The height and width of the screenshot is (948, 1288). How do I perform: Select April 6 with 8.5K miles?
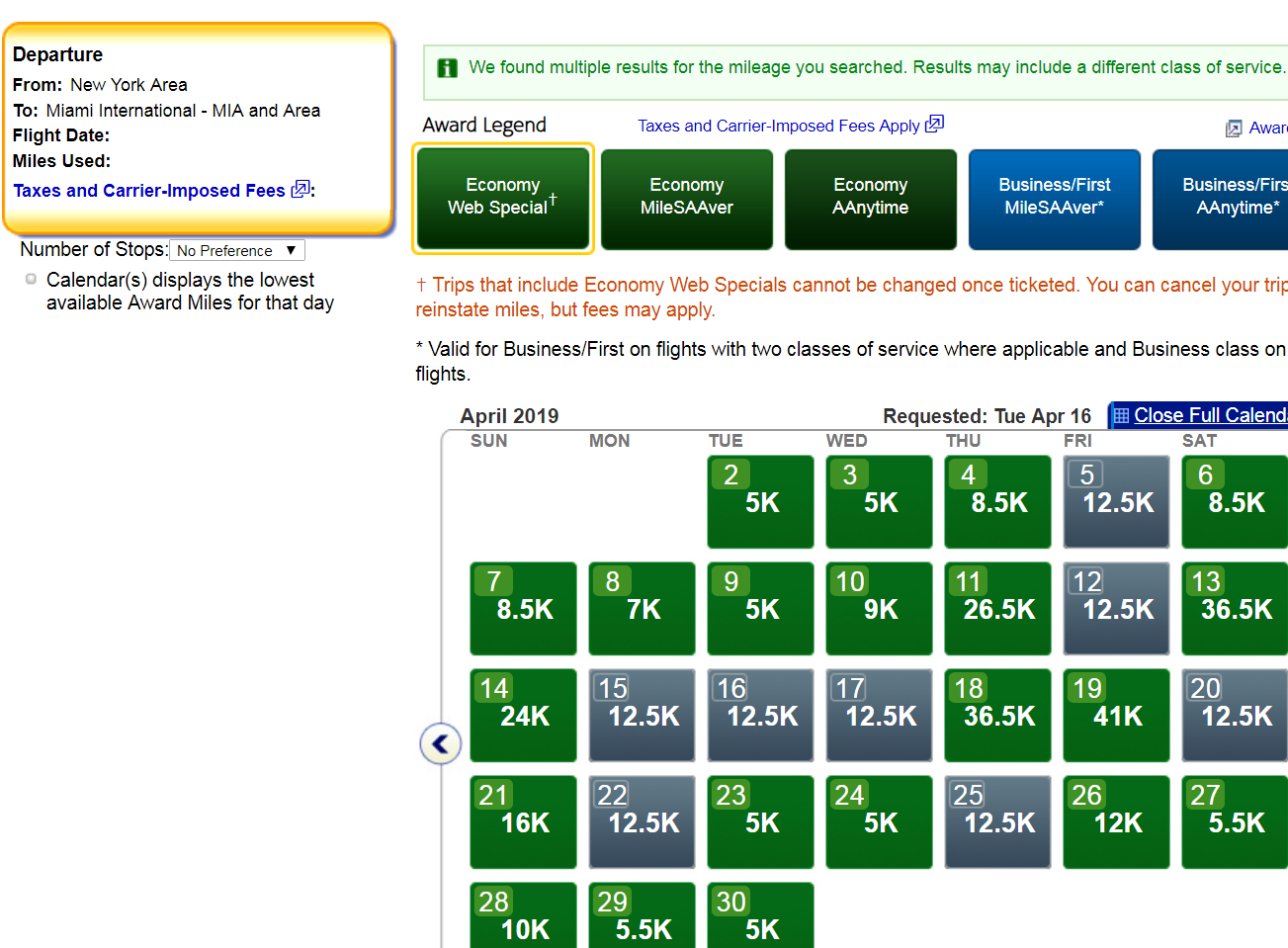coord(1235,502)
